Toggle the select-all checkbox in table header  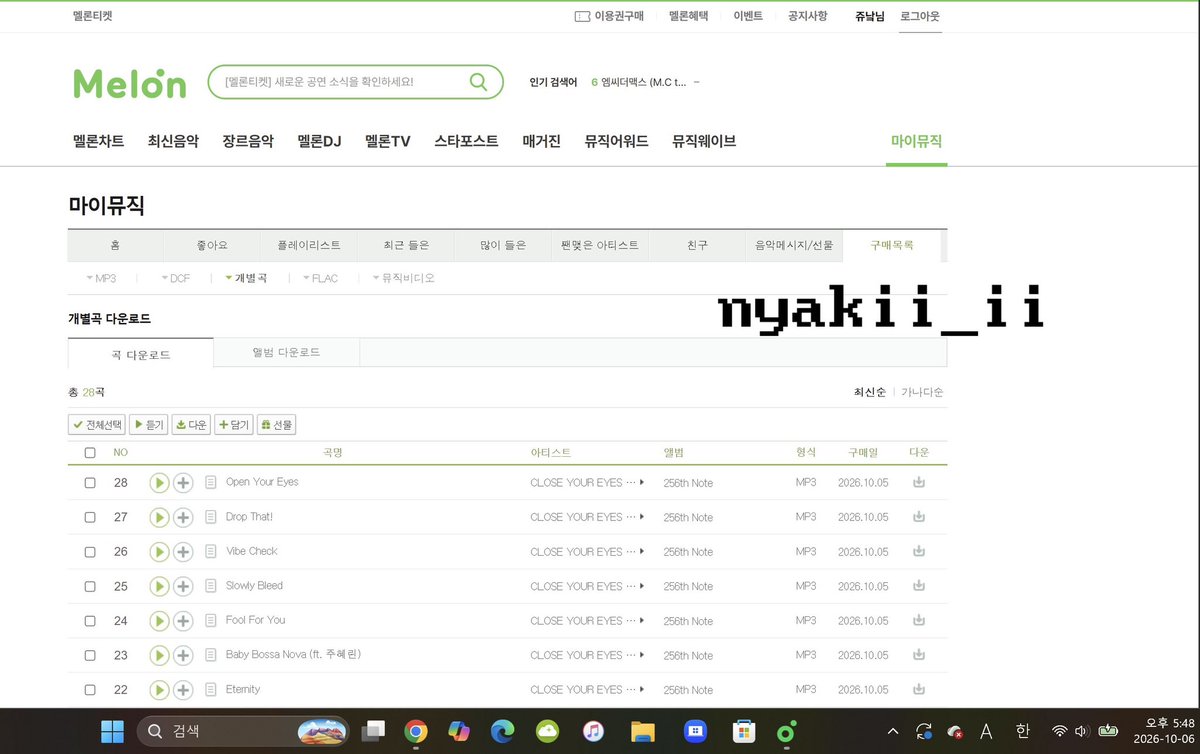click(x=90, y=453)
